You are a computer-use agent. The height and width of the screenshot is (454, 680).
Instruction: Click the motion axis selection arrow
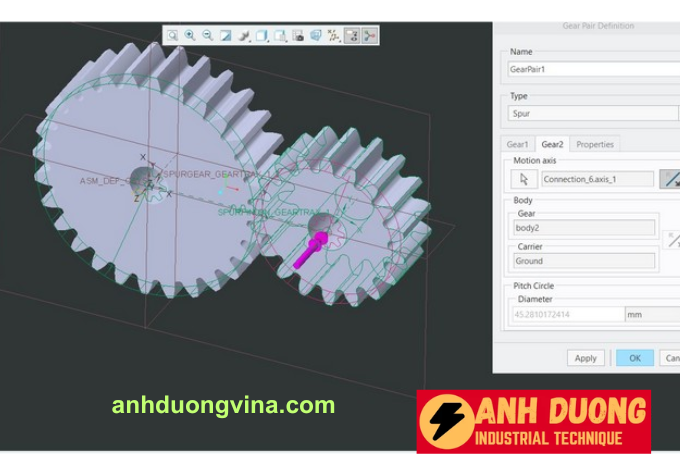pyautogui.click(x=522, y=179)
